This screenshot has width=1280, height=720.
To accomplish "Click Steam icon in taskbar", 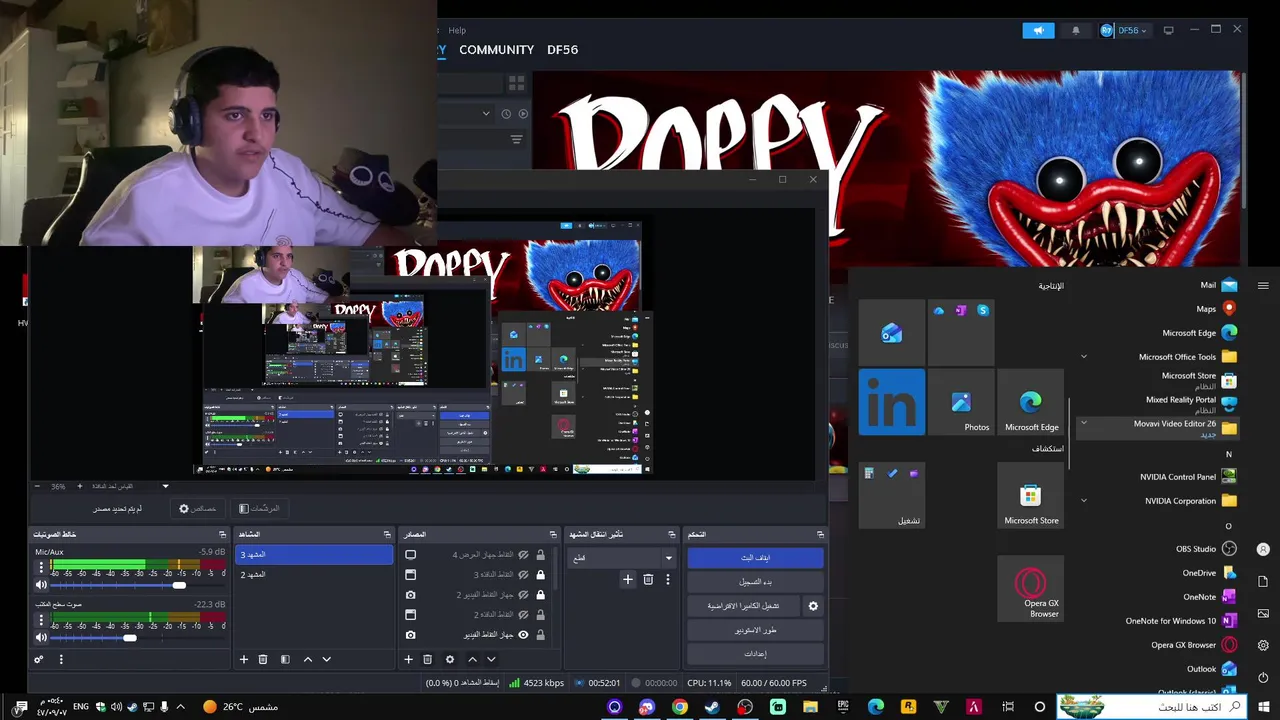I will tap(712, 707).
